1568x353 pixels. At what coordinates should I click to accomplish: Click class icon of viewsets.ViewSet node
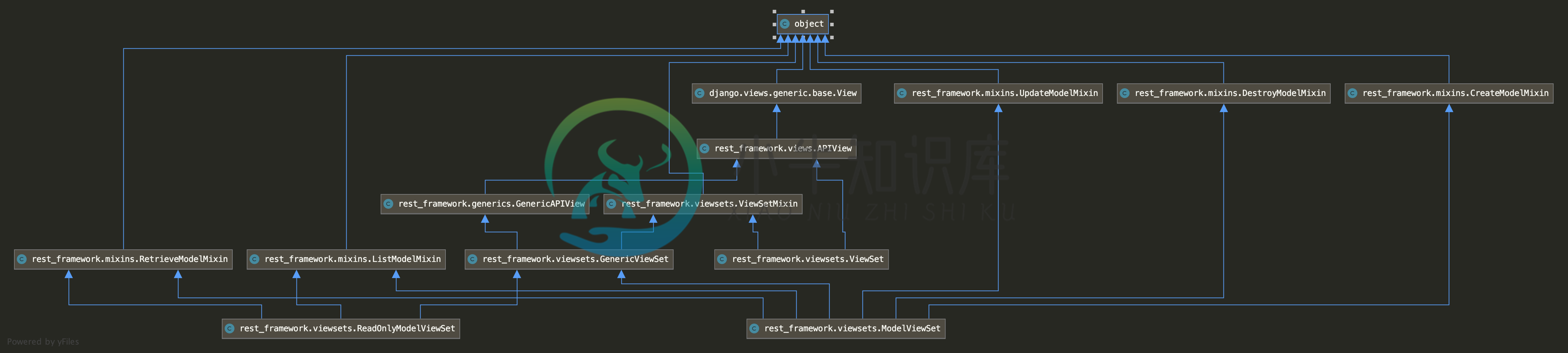[x=722, y=259]
